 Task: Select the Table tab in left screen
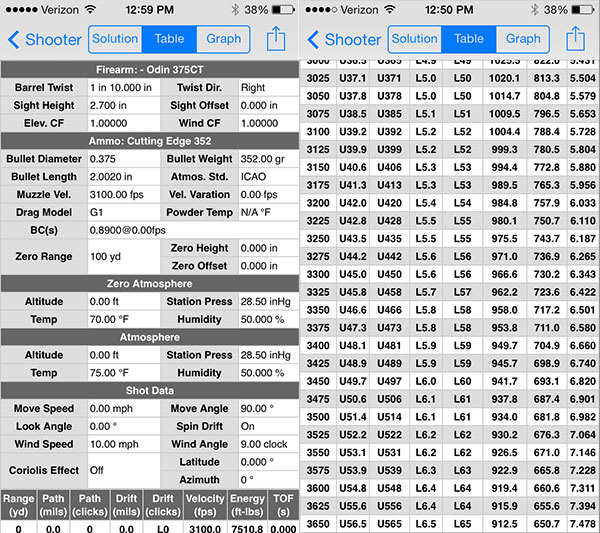(x=169, y=39)
